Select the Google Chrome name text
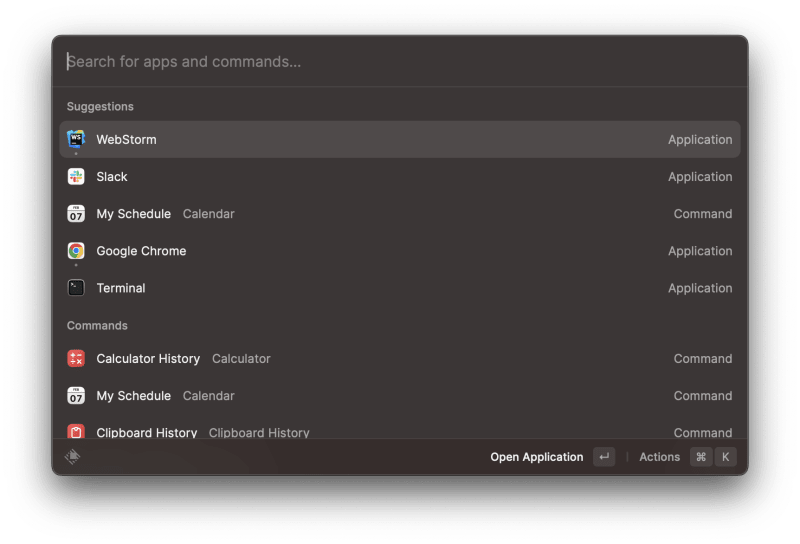Image resolution: width=800 pixels, height=544 pixels. pos(141,251)
